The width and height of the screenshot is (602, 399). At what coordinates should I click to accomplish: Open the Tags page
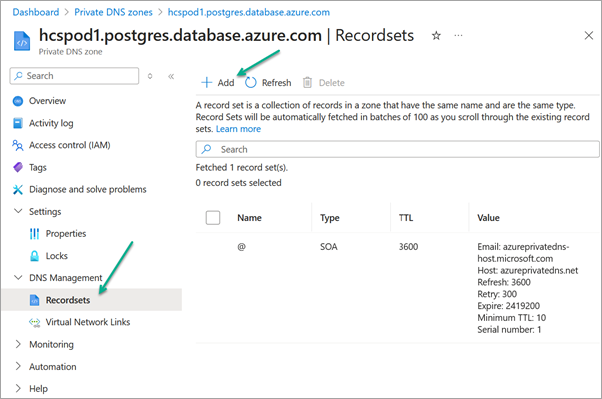click(38, 168)
